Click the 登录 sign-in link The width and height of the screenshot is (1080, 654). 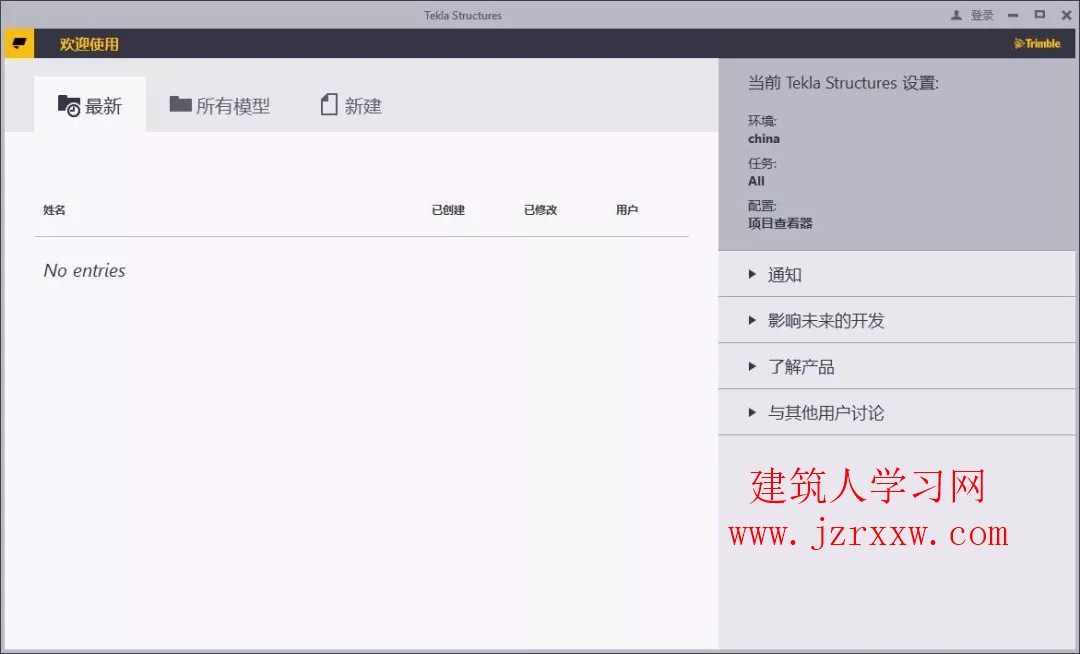click(982, 15)
